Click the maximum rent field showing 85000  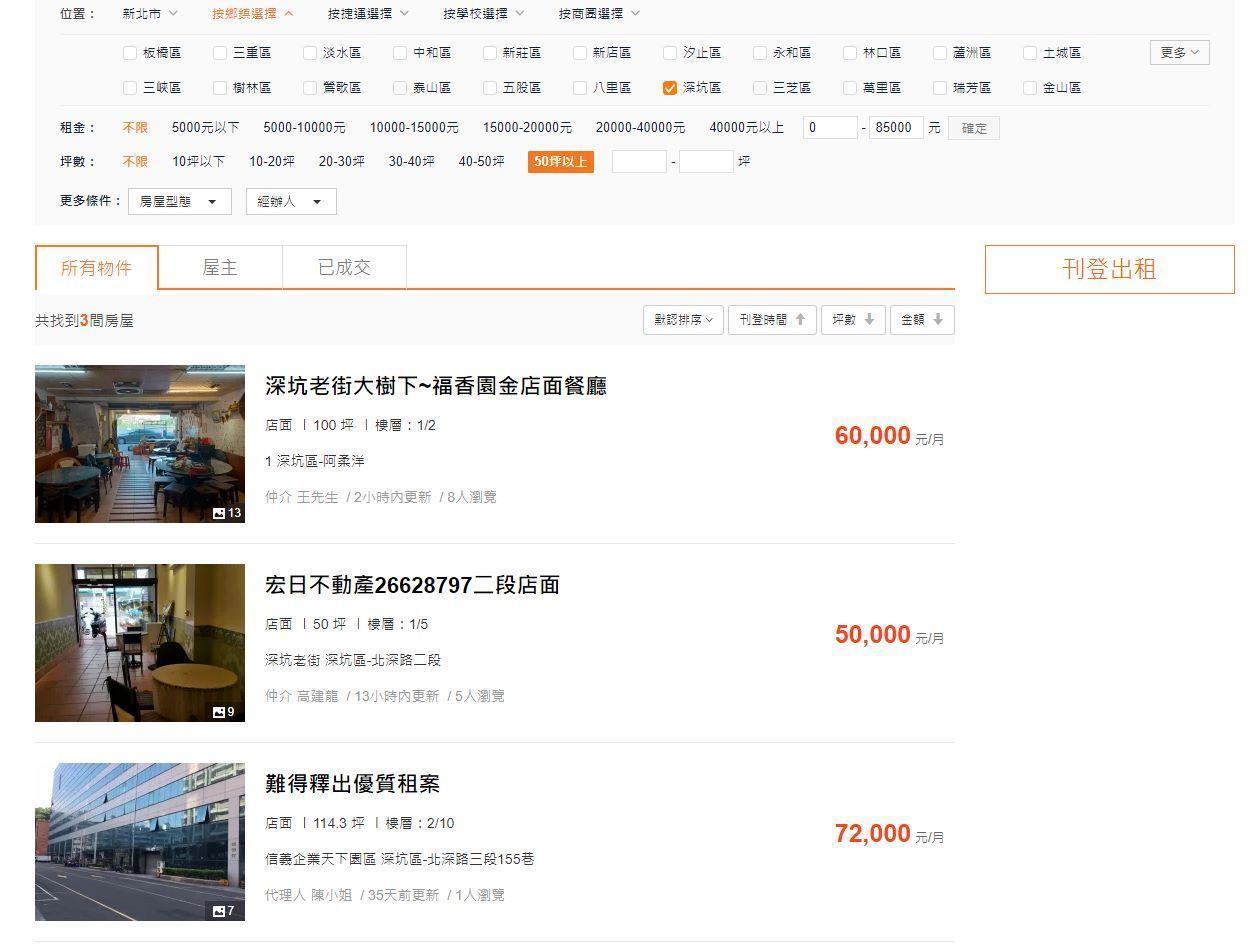[896, 128]
